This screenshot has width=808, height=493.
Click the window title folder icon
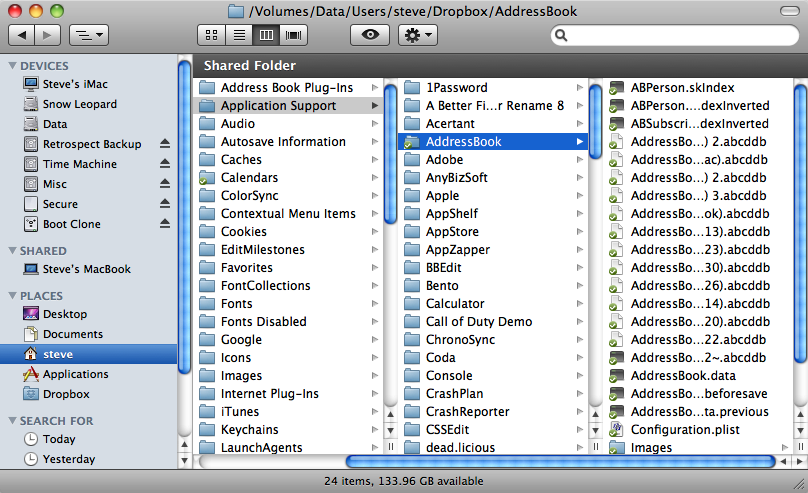click(x=235, y=11)
